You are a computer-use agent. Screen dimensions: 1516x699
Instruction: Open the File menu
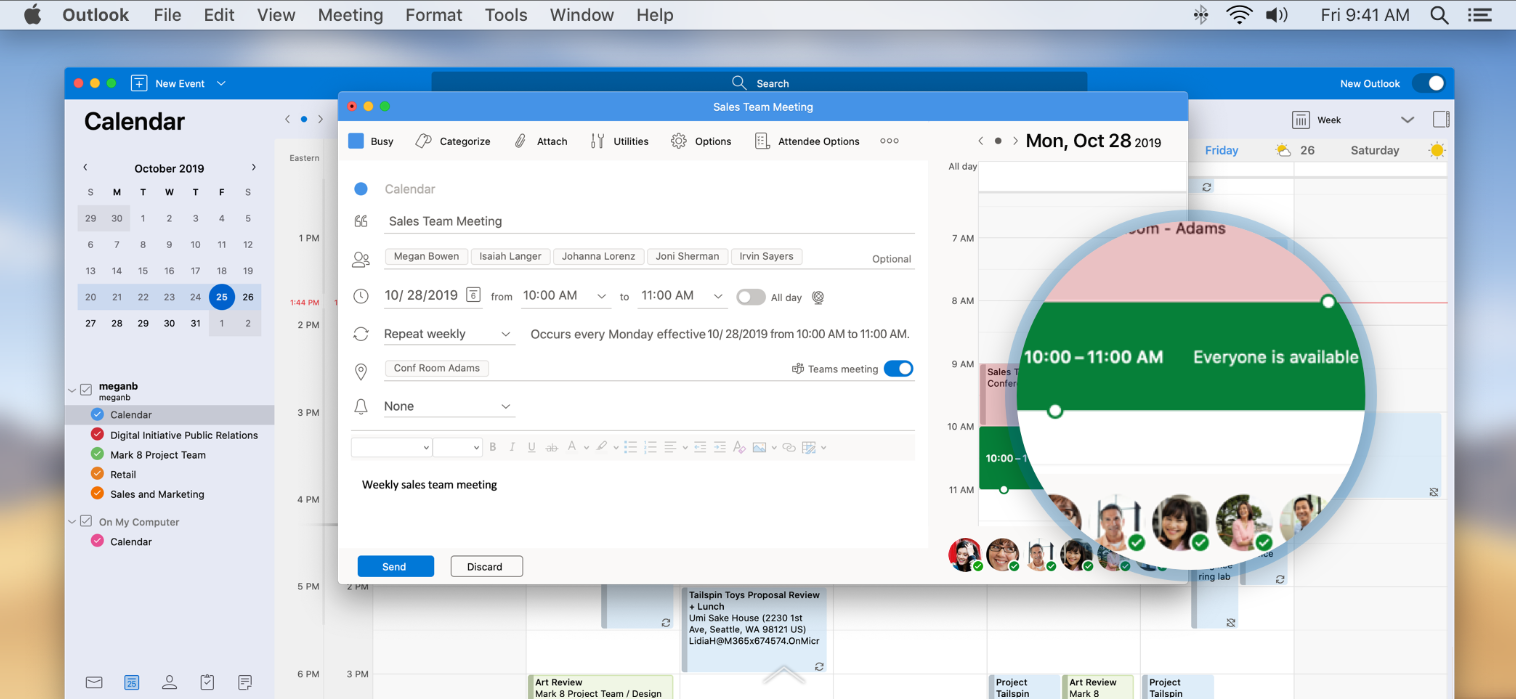[168, 15]
